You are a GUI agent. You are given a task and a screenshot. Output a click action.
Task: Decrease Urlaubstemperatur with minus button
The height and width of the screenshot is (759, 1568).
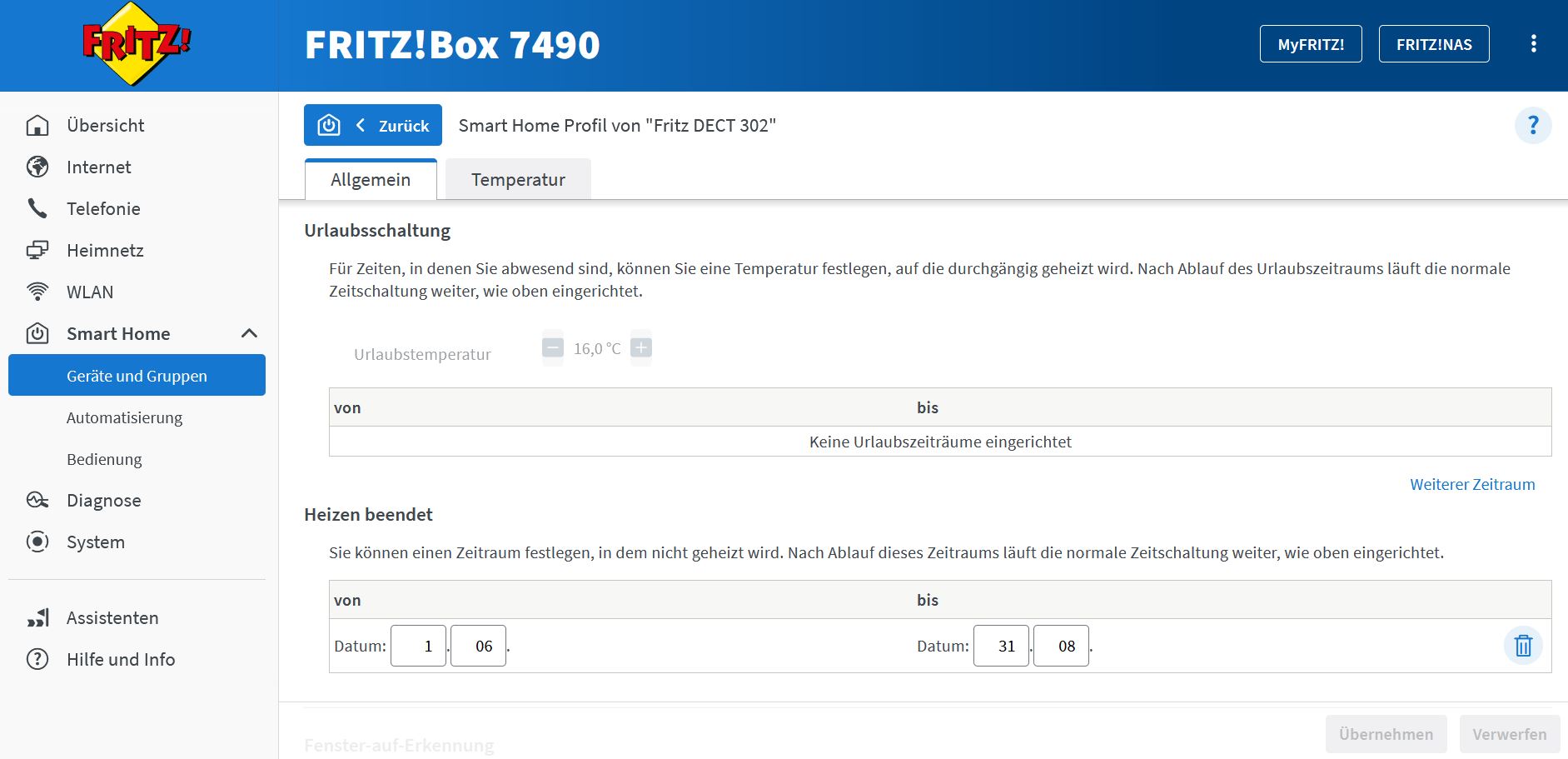tap(553, 347)
